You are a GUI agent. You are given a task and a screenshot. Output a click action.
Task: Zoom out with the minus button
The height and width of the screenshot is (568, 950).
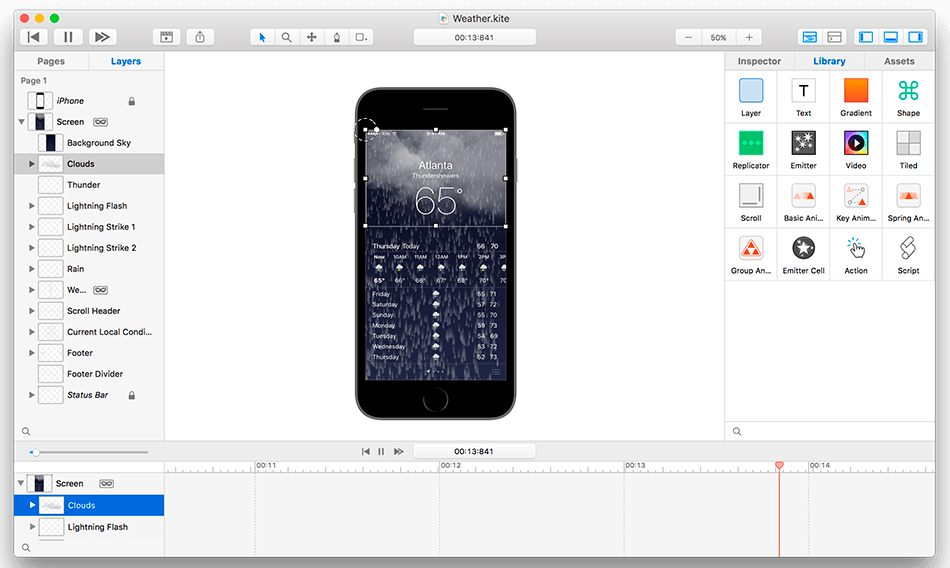[688, 38]
